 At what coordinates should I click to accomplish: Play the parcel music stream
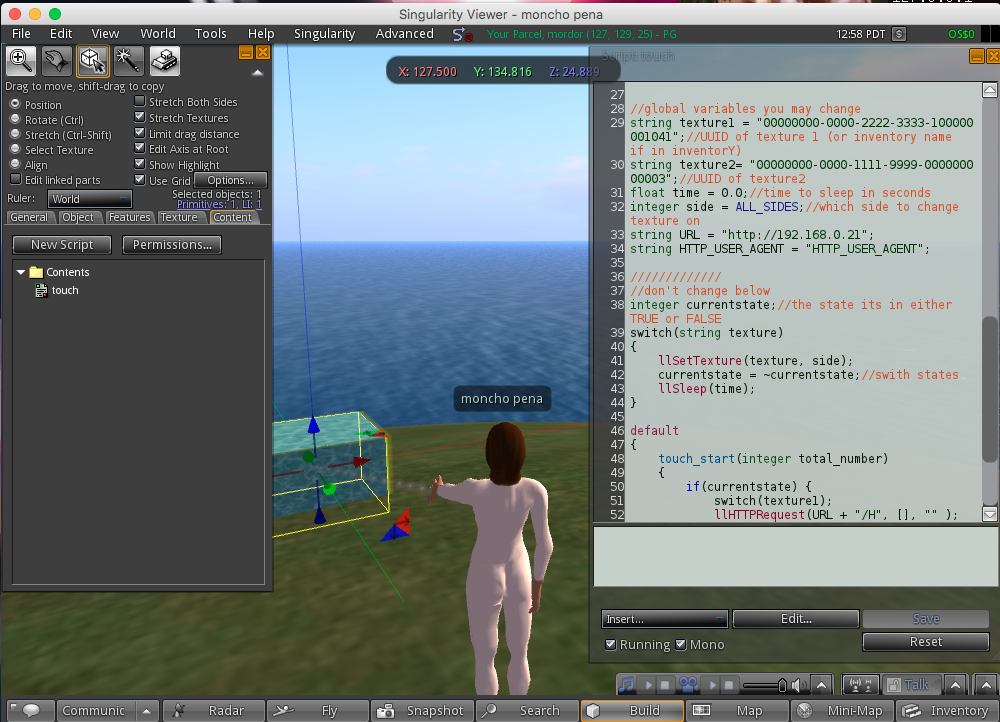coord(649,685)
